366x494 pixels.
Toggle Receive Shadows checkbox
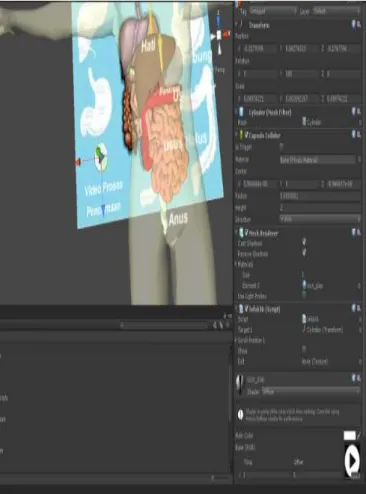pyautogui.click(x=304, y=252)
